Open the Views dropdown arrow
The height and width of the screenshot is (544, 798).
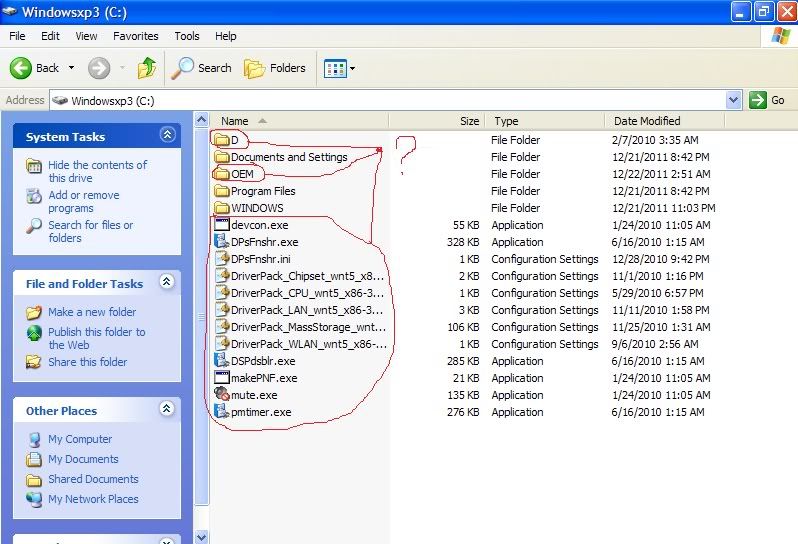click(x=352, y=68)
